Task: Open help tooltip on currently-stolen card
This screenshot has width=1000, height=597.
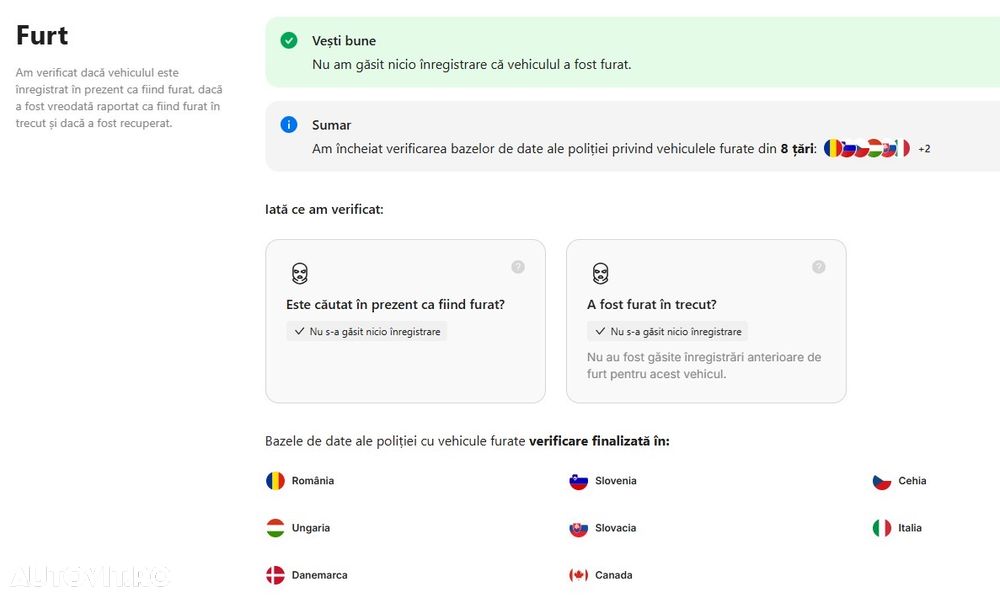Action: click(x=518, y=267)
